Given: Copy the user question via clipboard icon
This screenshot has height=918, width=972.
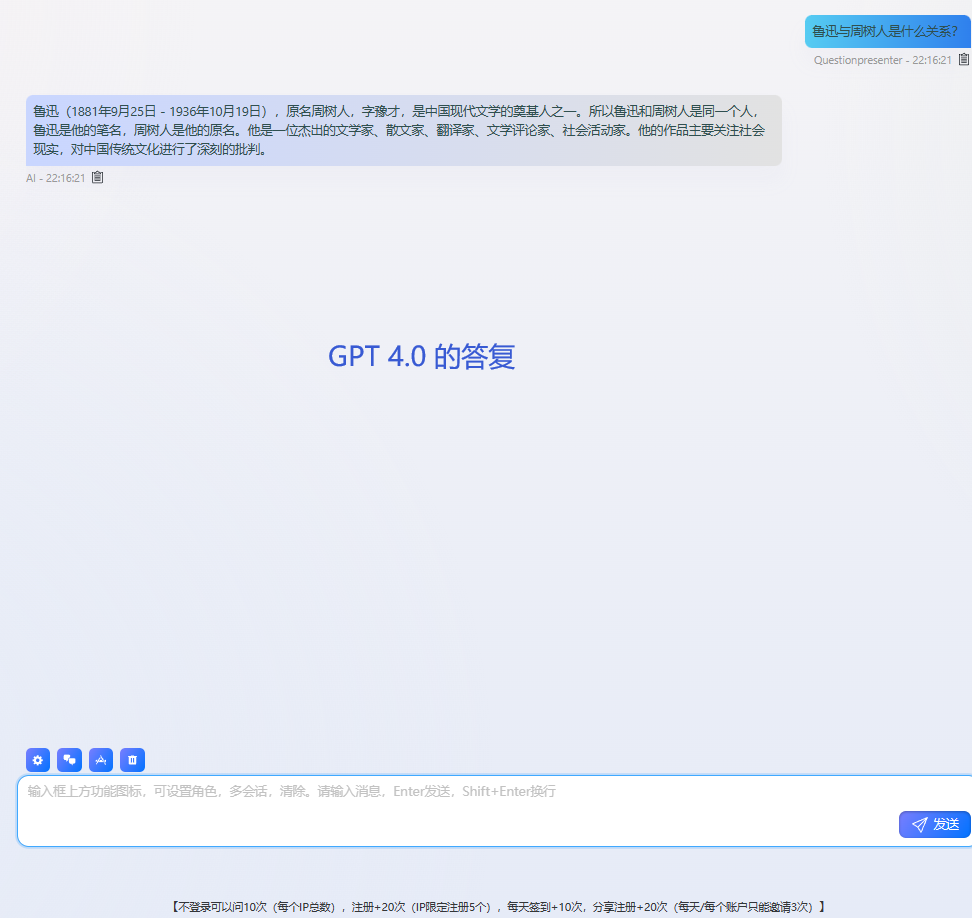Looking at the screenshot, I should pyautogui.click(x=964, y=60).
